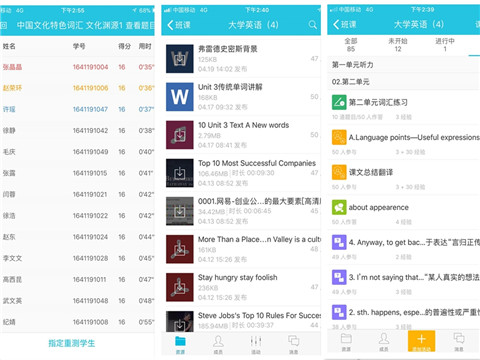Go back to 班课 in the right screen

point(345,24)
